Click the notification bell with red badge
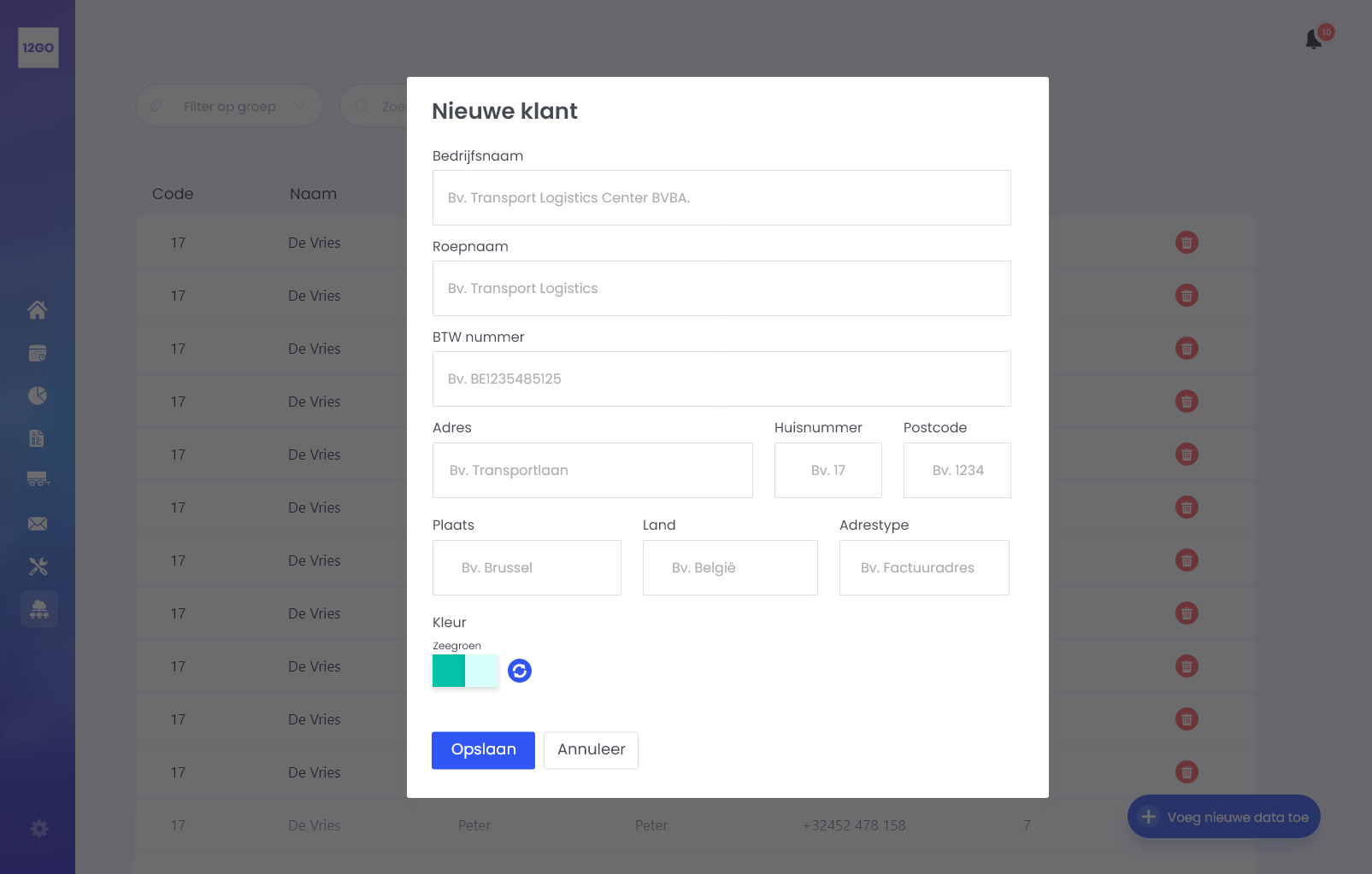The width and height of the screenshot is (1372, 874). click(x=1314, y=38)
